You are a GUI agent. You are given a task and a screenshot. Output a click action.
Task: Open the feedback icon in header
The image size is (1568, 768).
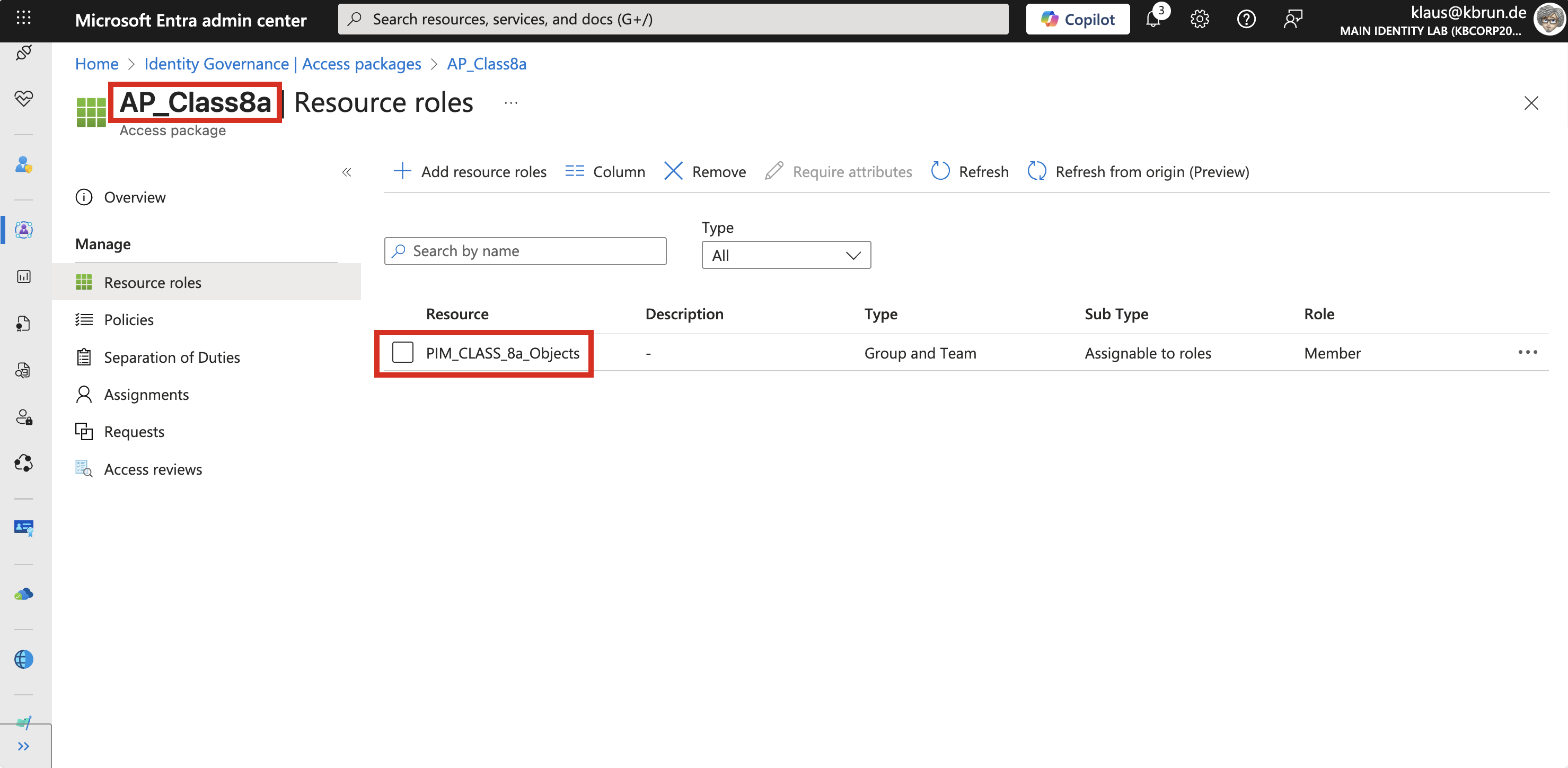1292,20
